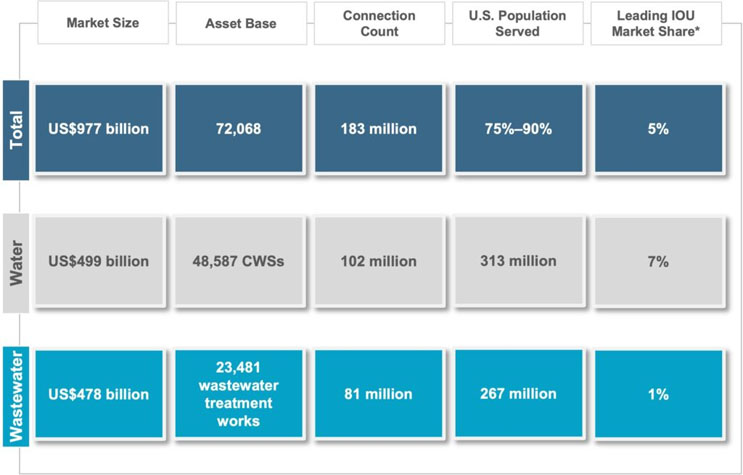The width and height of the screenshot is (743, 475).
Task: Click the 81 million connection cell
Action: 378,394
